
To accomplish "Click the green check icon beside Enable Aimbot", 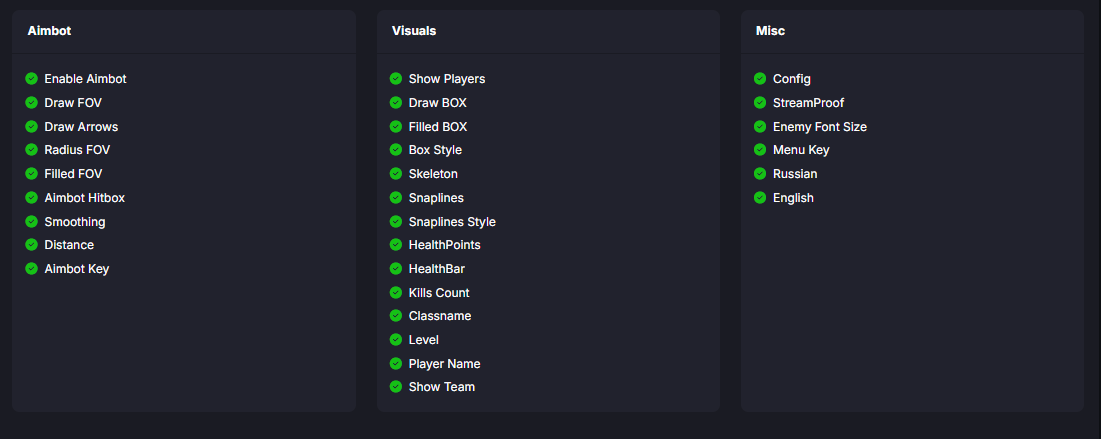I will [x=32, y=79].
